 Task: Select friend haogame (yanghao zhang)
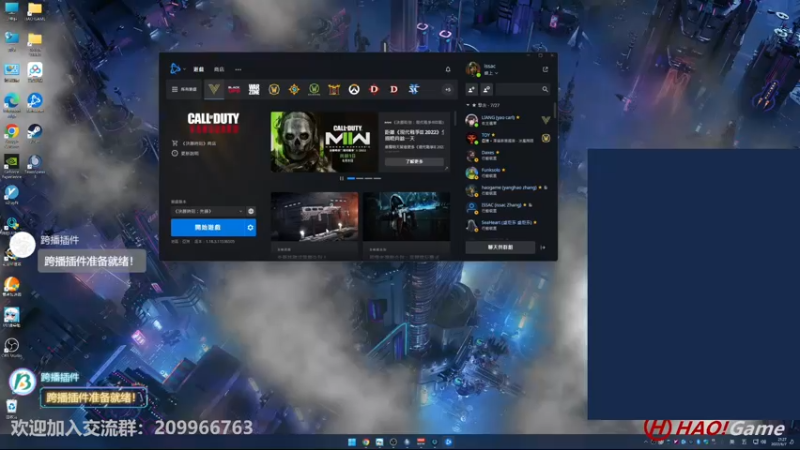(x=508, y=190)
